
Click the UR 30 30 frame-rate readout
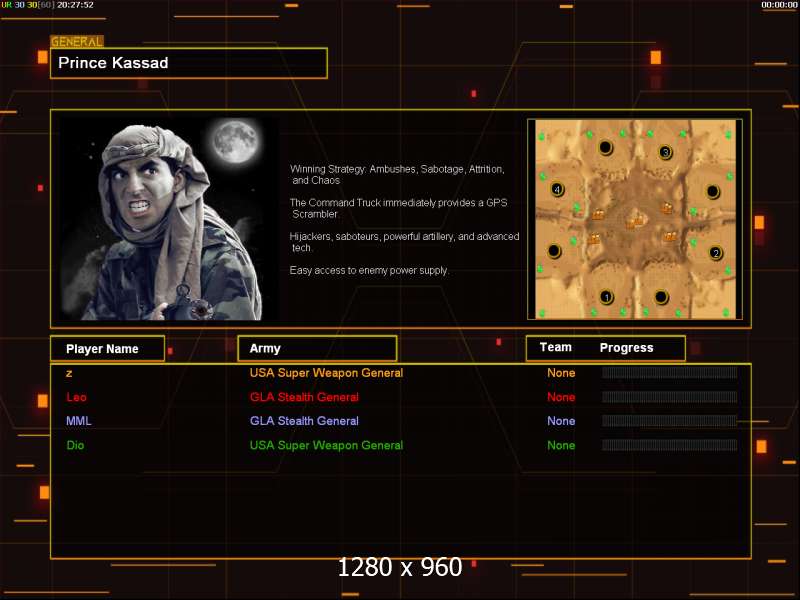[28, 5]
